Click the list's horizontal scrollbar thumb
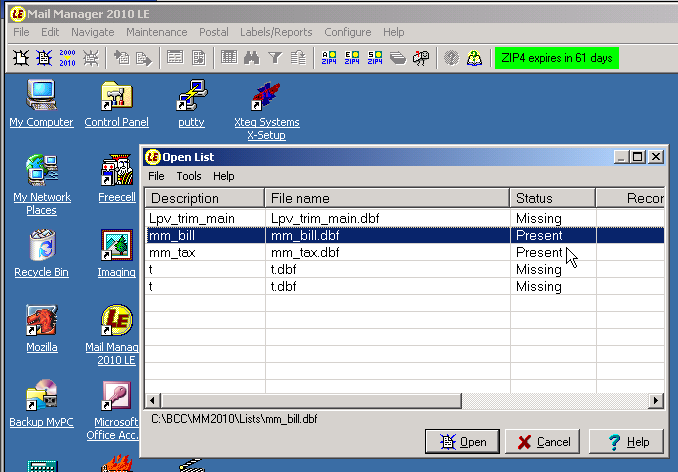Image resolution: width=678 pixels, height=472 pixels. tap(310, 401)
